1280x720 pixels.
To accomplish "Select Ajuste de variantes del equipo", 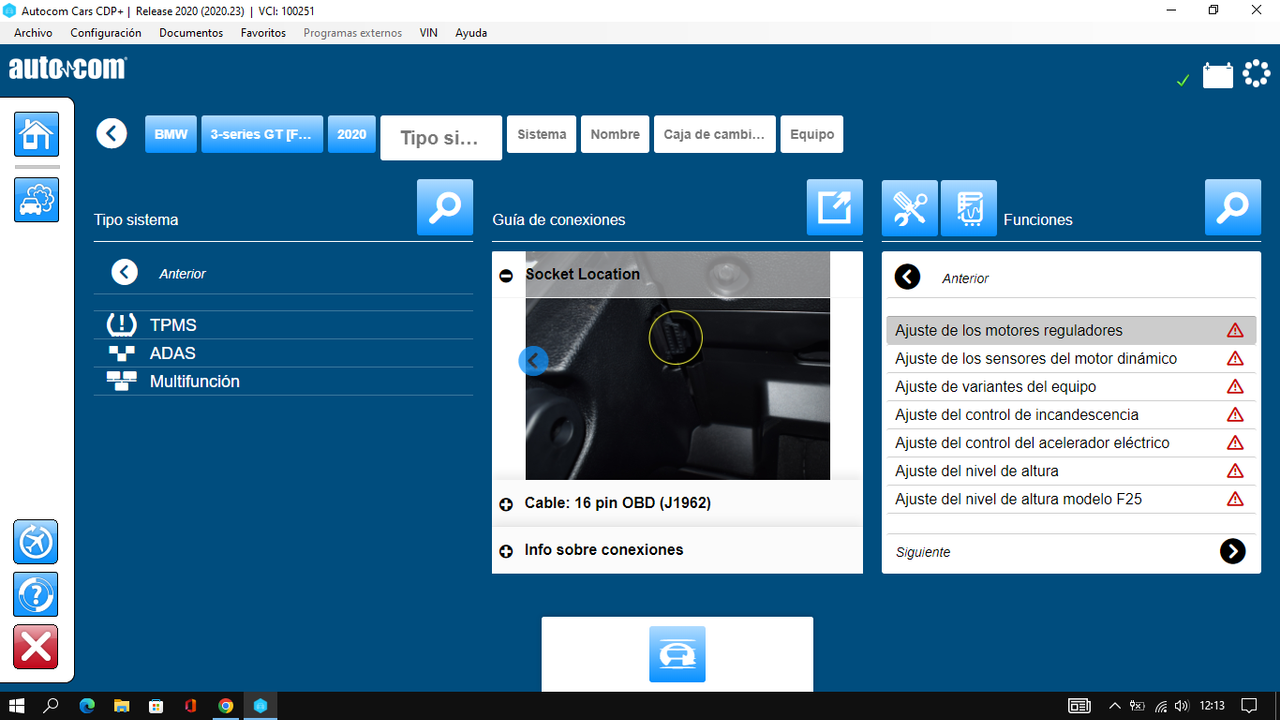I will click(x=1071, y=386).
